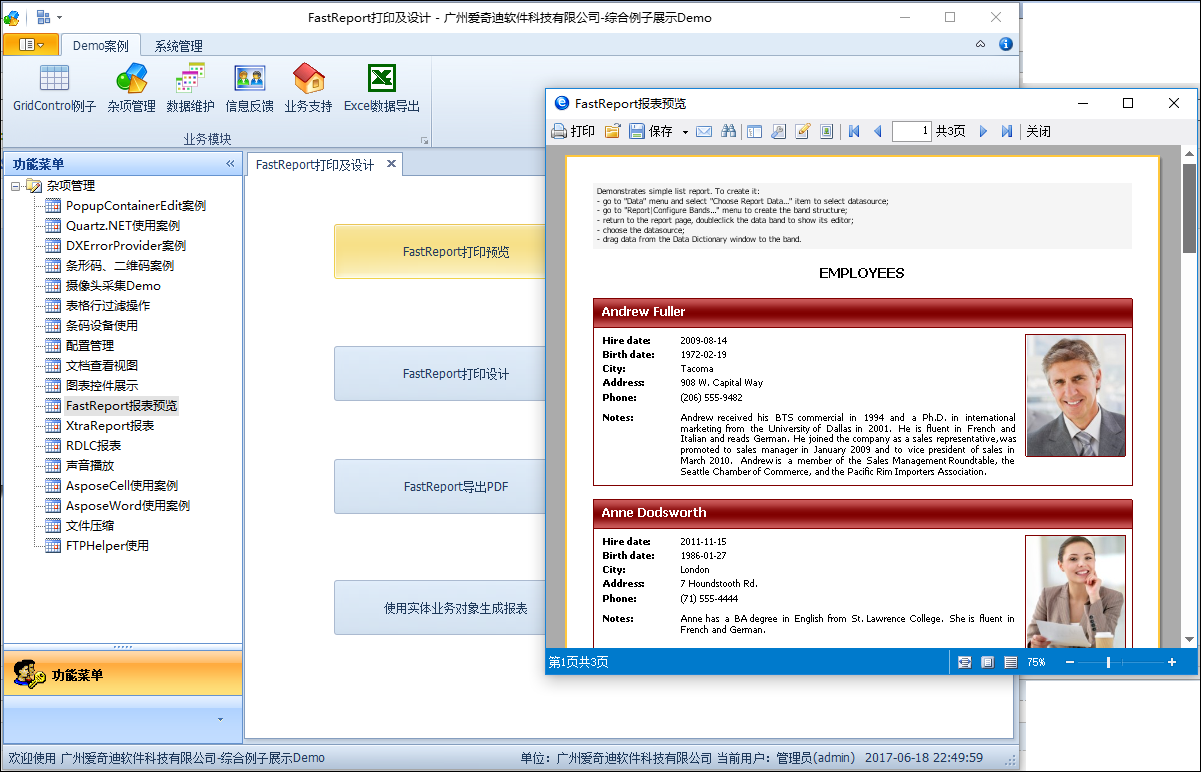Click the 业务模块 group dialog launcher
This screenshot has width=1201, height=772.
click(424, 140)
